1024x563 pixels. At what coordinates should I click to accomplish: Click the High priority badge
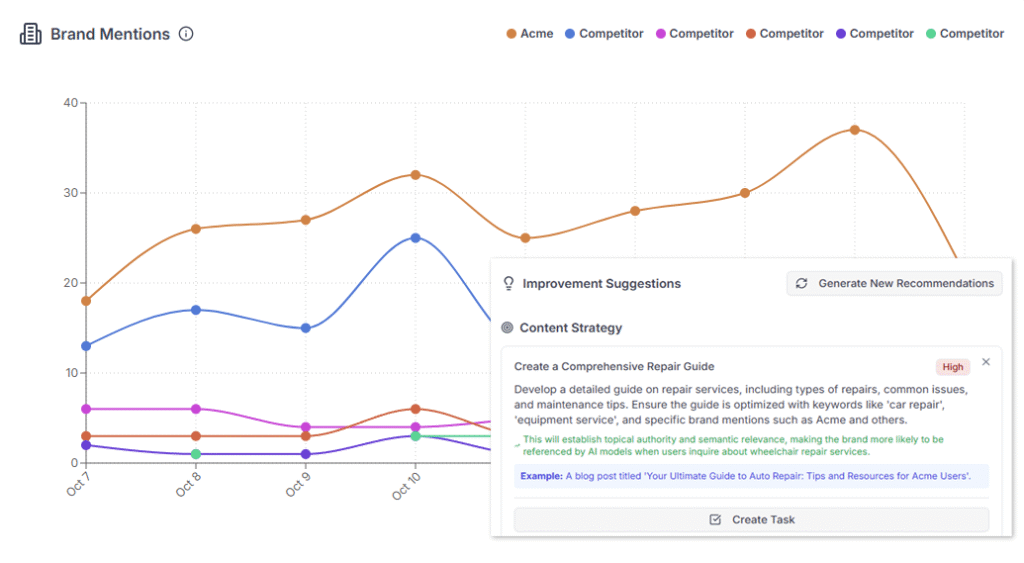click(x=953, y=367)
